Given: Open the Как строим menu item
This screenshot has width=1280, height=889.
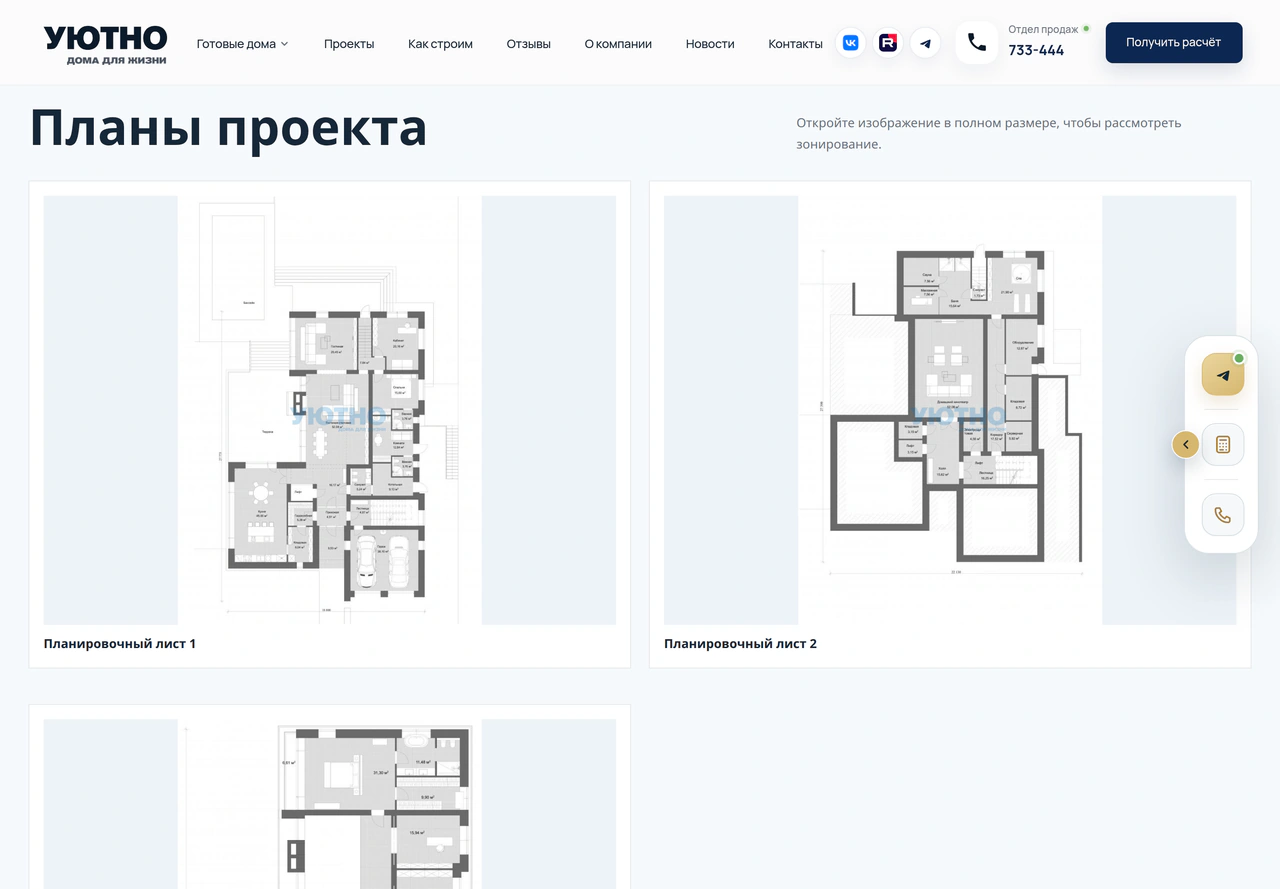Looking at the screenshot, I should [440, 44].
